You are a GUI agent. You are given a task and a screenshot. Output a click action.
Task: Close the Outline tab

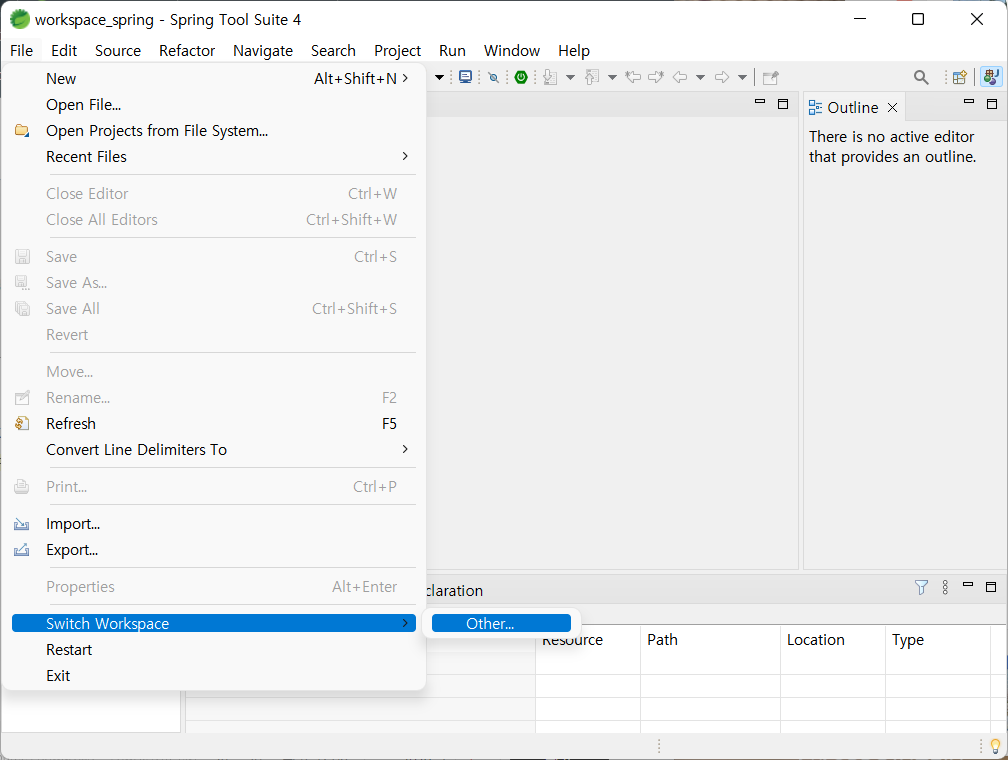pyautogui.click(x=892, y=107)
